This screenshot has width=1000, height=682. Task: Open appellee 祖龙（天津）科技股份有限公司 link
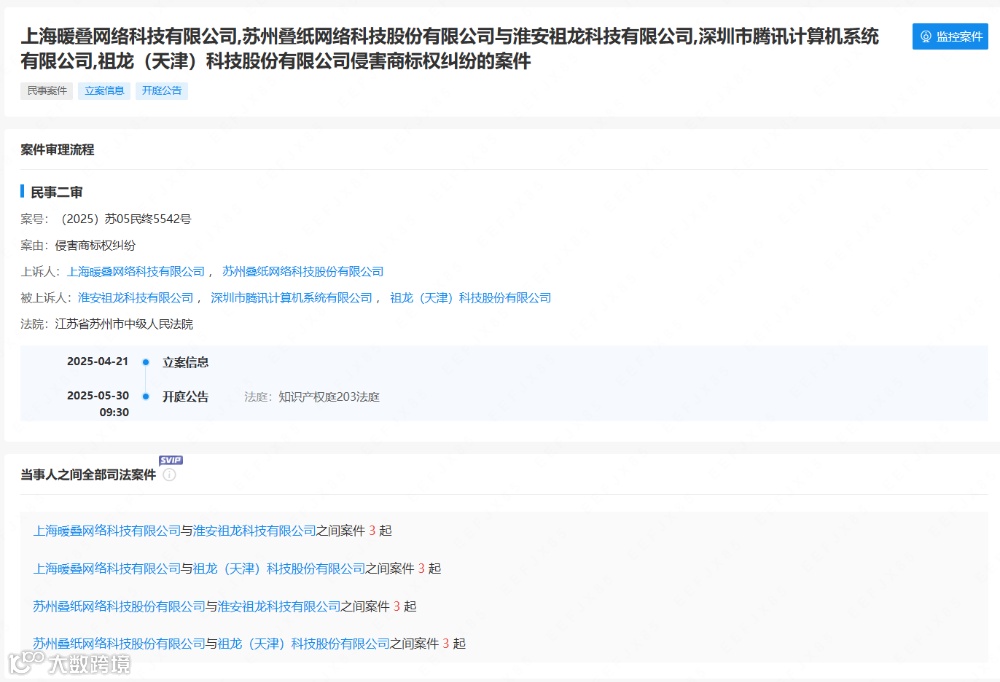(471, 298)
